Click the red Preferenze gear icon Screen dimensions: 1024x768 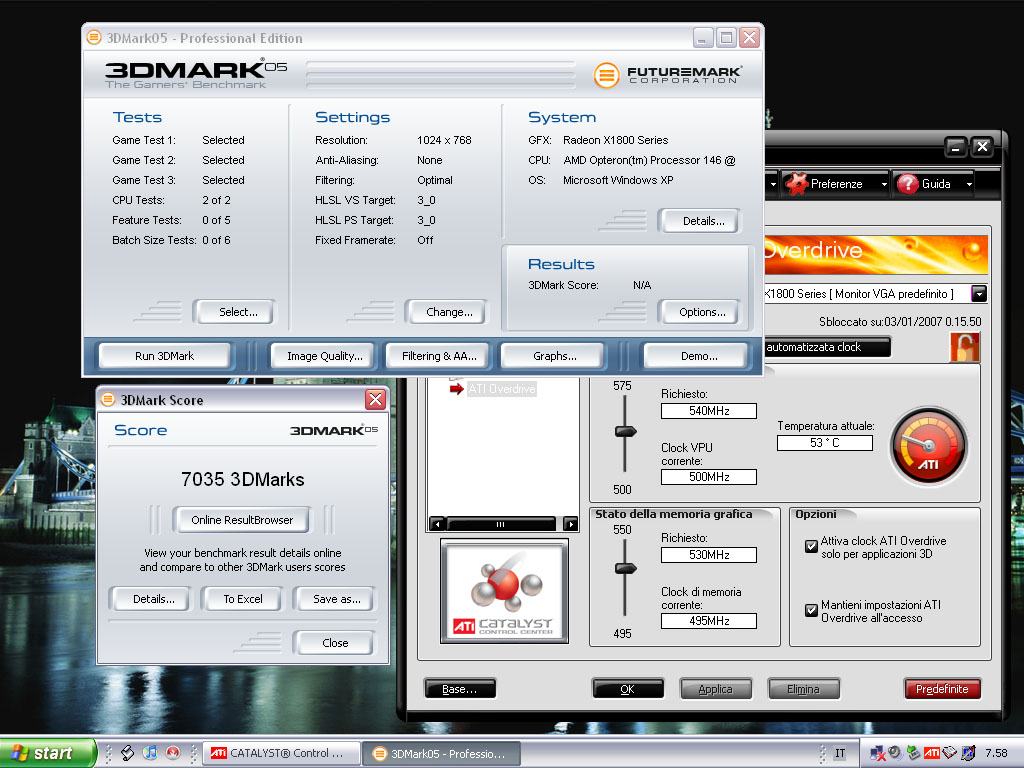(x=797, y=184)
